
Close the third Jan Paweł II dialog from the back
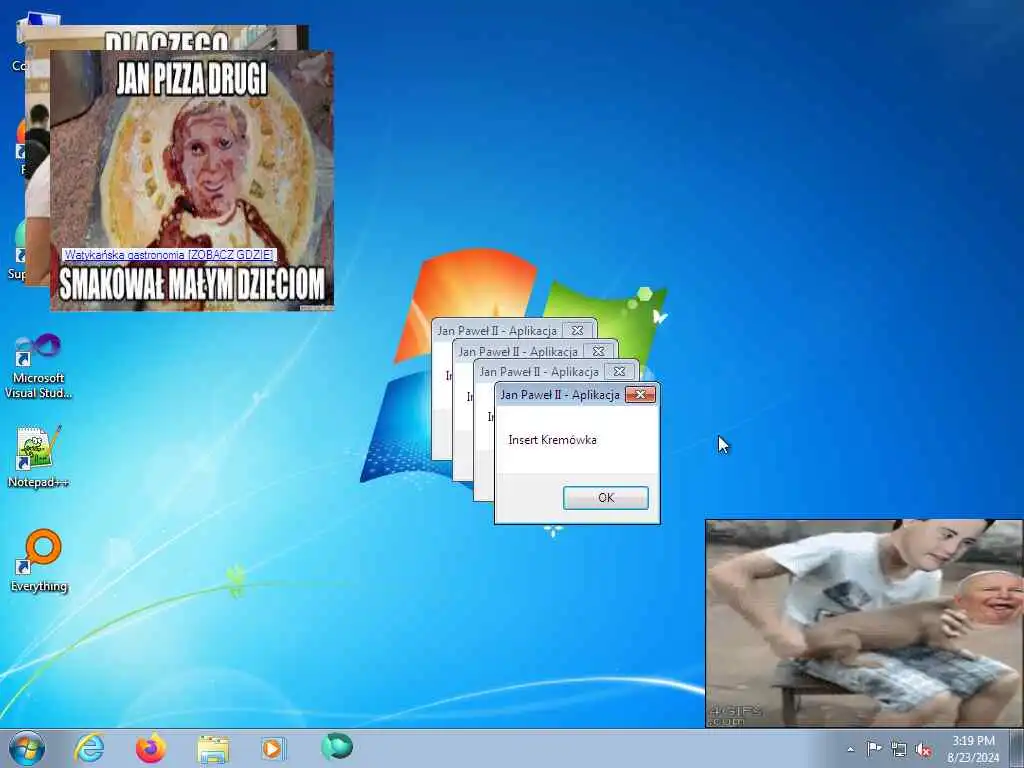coord(619,372)
